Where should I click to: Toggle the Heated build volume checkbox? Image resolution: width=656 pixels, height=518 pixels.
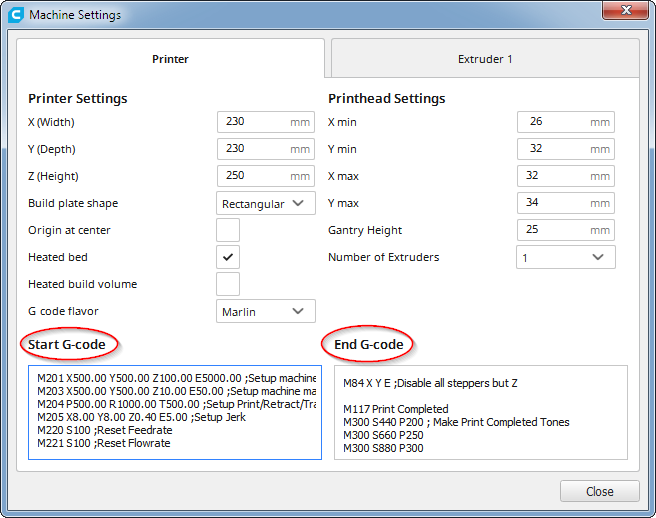228,284
